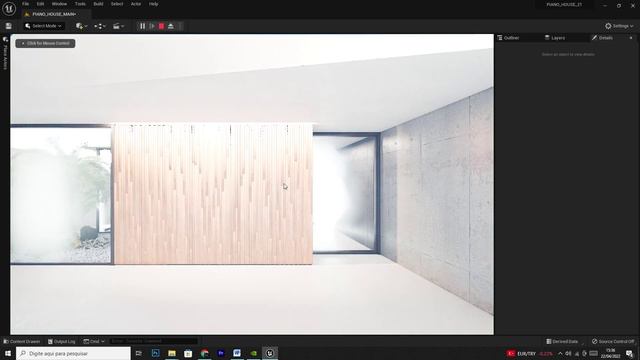The height and width of the screenshot is (360, 640).
Task: Close the Details tab
Action: 631,38
